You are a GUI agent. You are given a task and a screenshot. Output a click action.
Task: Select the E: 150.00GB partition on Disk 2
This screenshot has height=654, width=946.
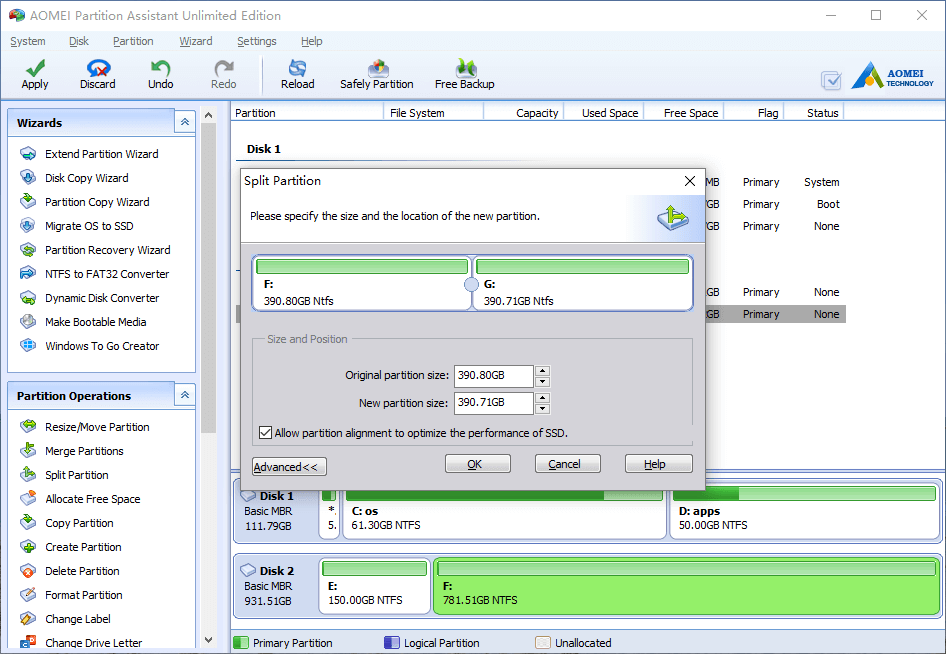[375, 586]
